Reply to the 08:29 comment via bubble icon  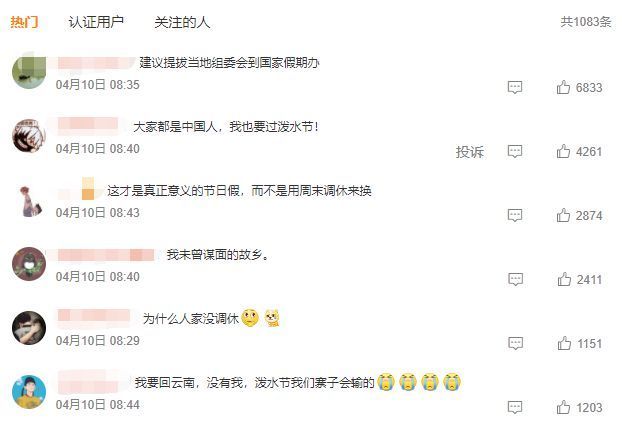point(515,343)
